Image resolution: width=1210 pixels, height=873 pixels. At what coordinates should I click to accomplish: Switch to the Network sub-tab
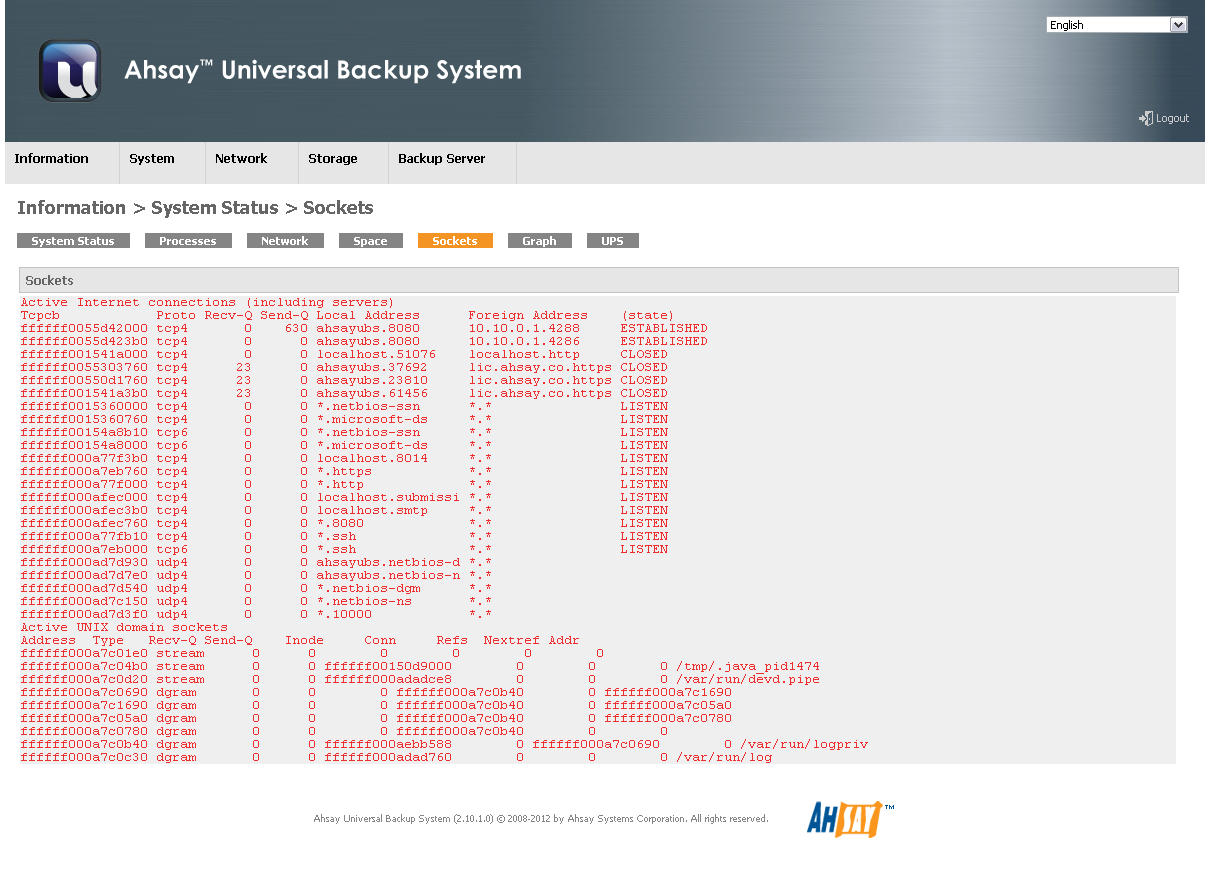[x=285, y=241]
